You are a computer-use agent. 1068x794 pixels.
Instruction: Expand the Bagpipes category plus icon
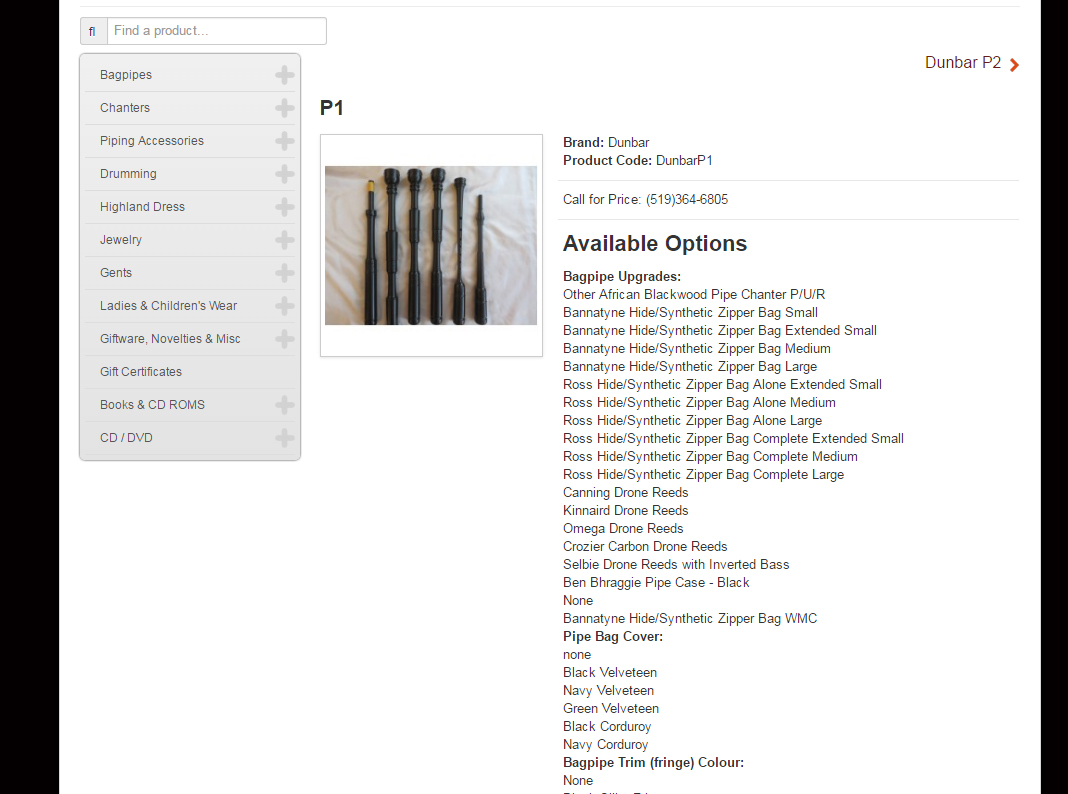click(285, 75)
